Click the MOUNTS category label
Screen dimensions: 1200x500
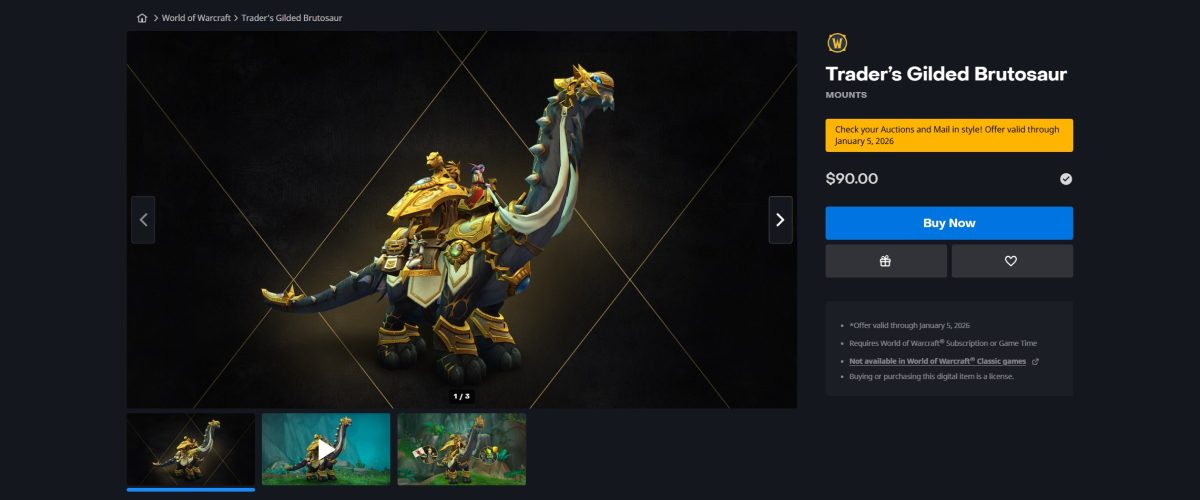click(x=846, y=96)
